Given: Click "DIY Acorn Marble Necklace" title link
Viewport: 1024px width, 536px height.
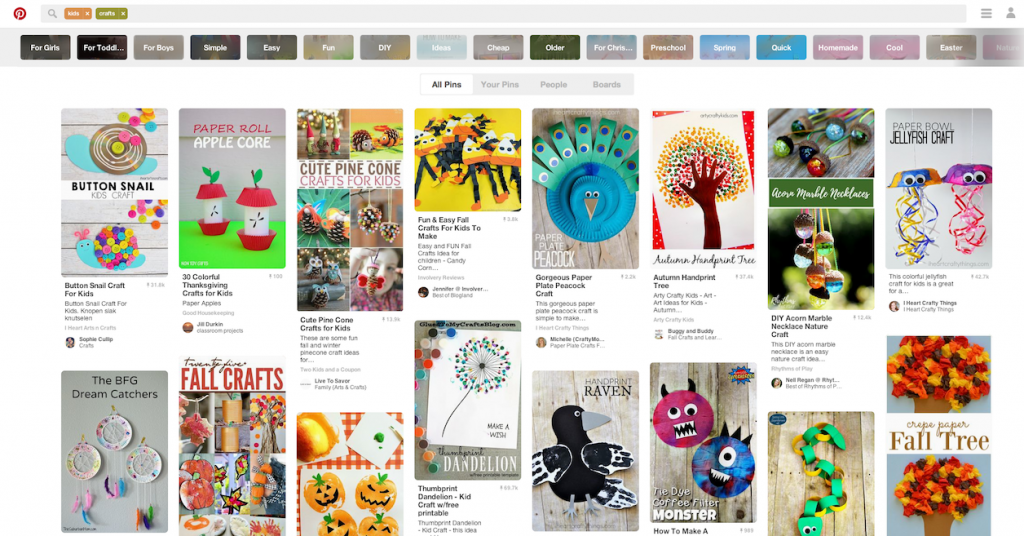Looking at the screenshot, I should click(x=801, y=326).
